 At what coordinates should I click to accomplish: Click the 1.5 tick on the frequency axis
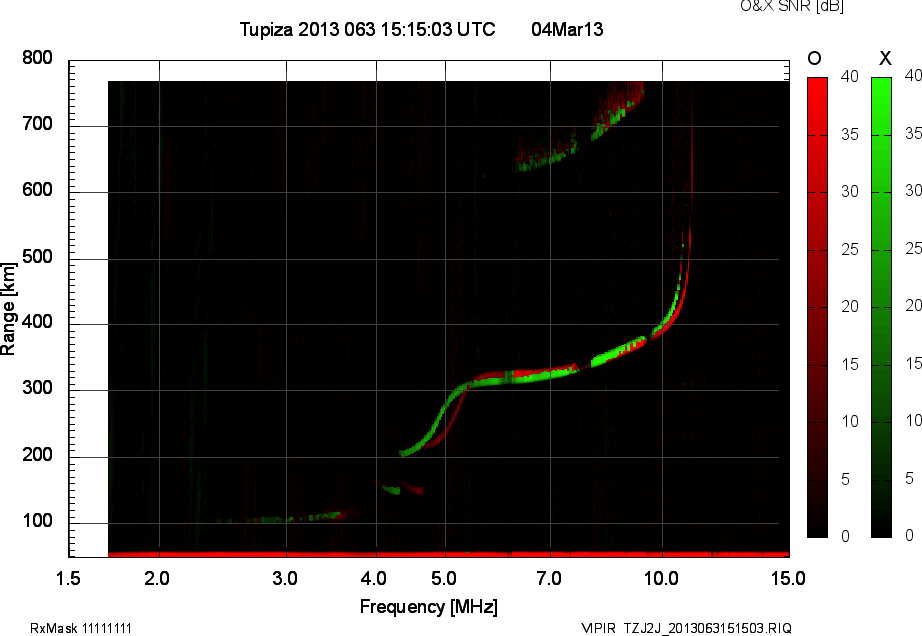click(x=68, y=579)
